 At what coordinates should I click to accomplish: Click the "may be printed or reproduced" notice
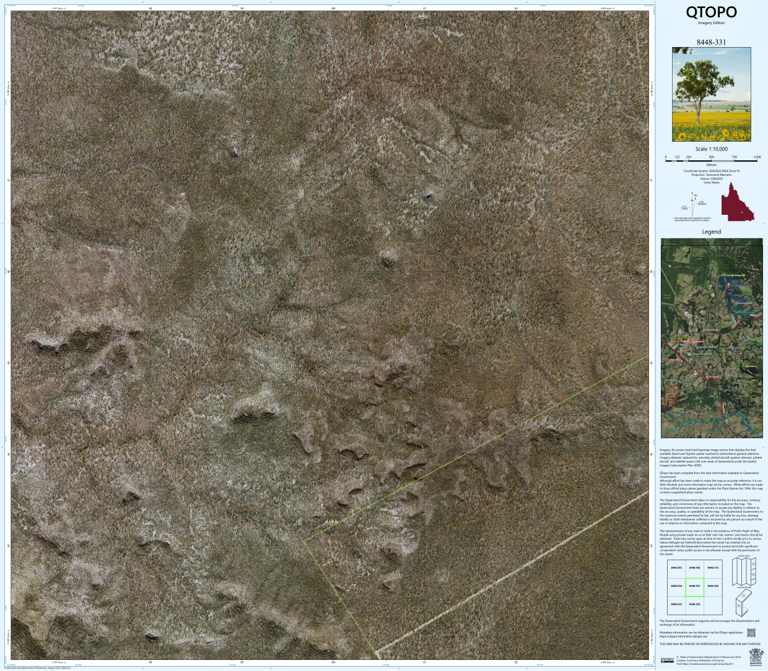click(x=710, y=644)
